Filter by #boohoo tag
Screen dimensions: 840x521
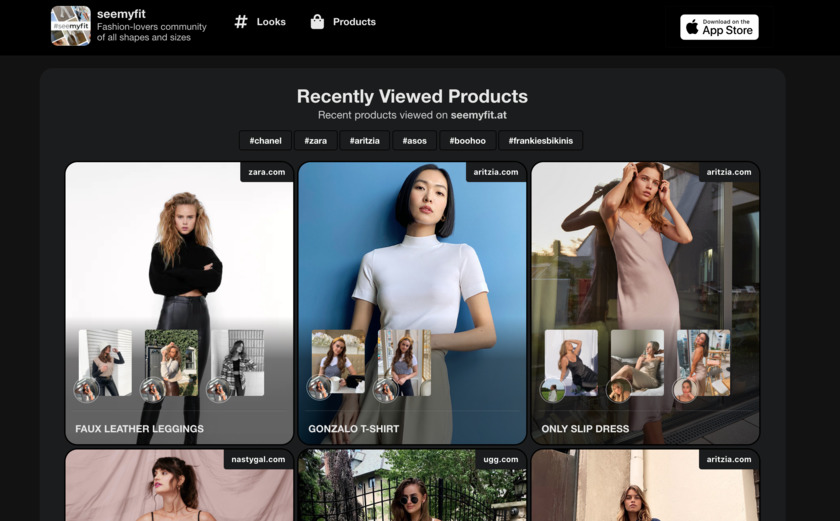tap(467, 141)
